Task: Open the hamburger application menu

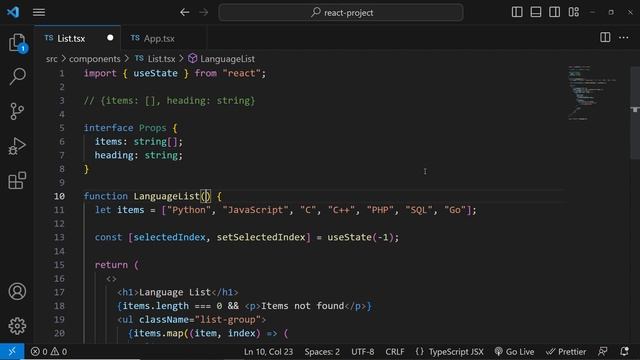Action: 39,12
